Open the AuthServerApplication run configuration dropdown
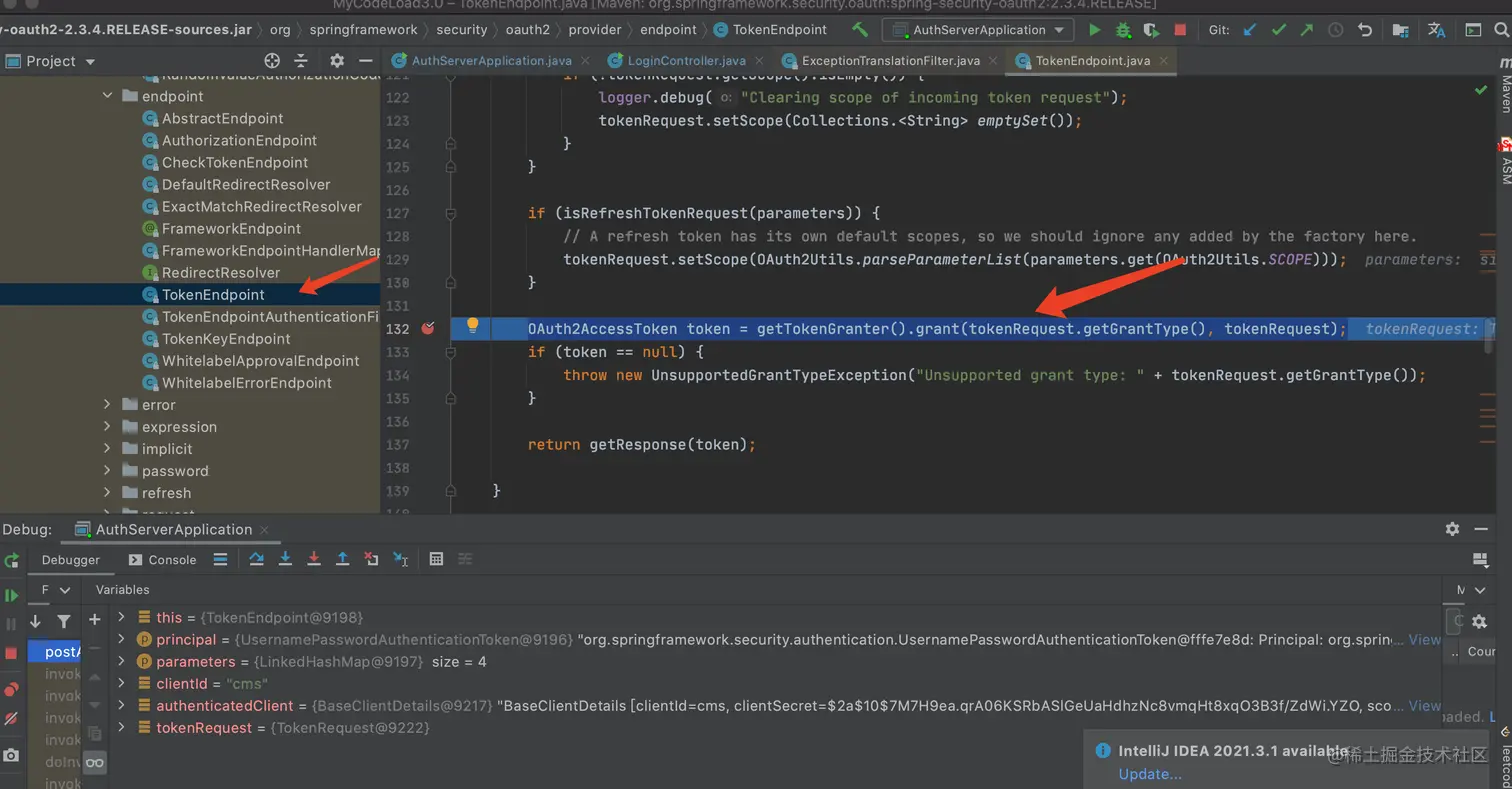 978,30
